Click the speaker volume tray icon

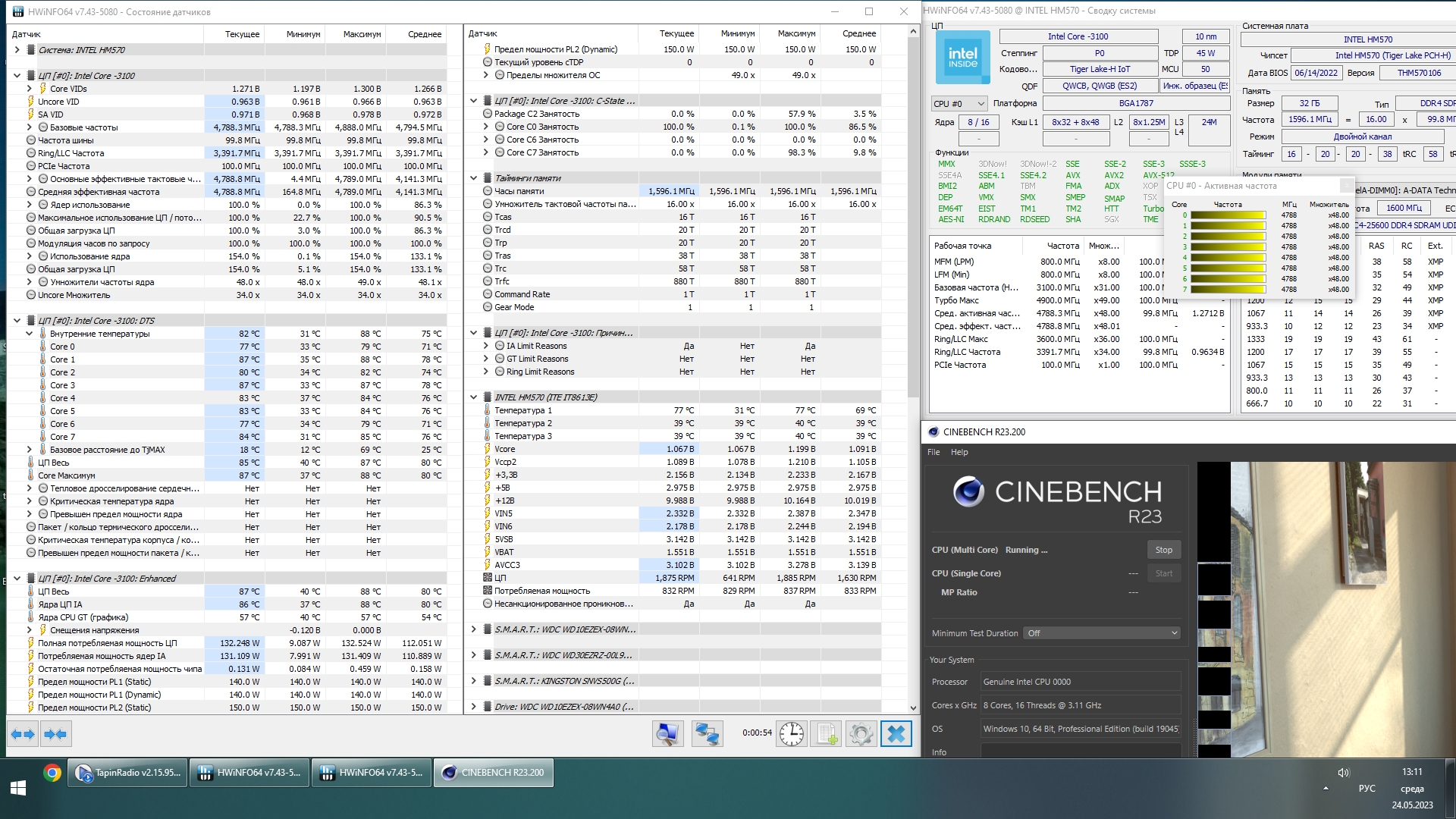(1344, 773)
